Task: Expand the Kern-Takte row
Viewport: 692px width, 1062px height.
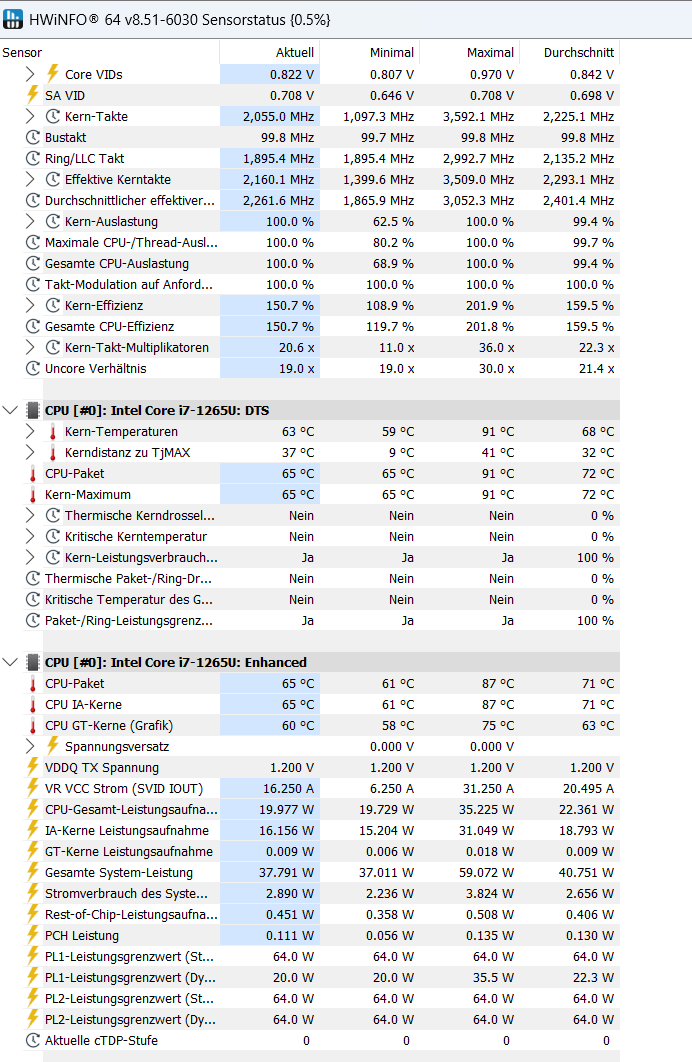Action: click(30, 116)
